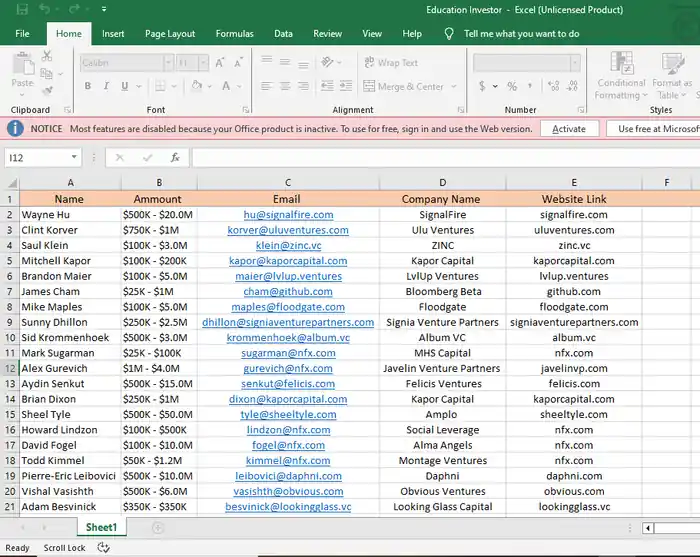Click the Paste clipboard icon
Viewport: 700px width, 557px height.
pos(23,65)
